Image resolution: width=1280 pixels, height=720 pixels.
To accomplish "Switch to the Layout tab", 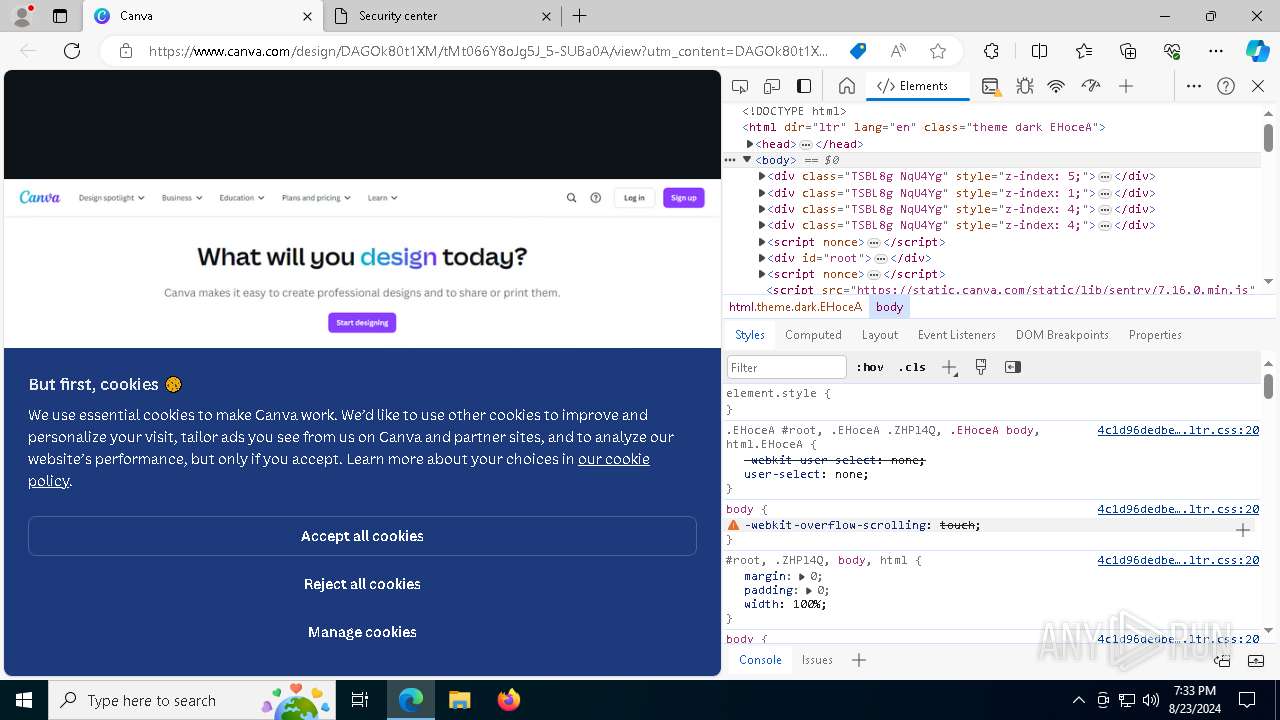I will coord(880,335).
